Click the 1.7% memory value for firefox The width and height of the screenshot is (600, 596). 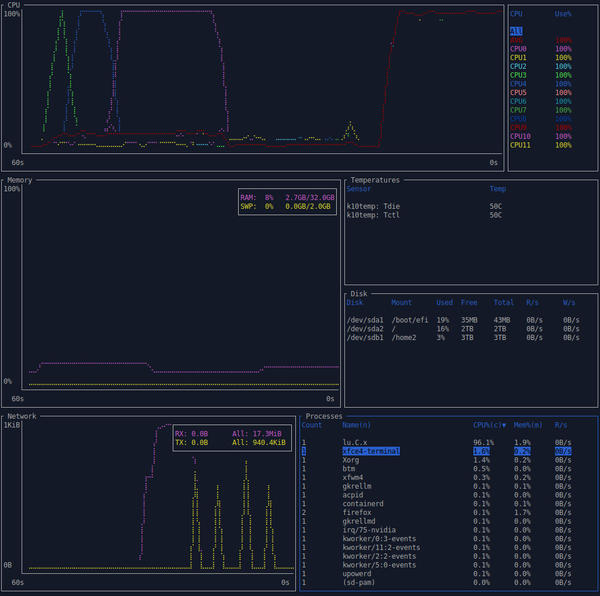pyautogui.click(x=522, y=513)
